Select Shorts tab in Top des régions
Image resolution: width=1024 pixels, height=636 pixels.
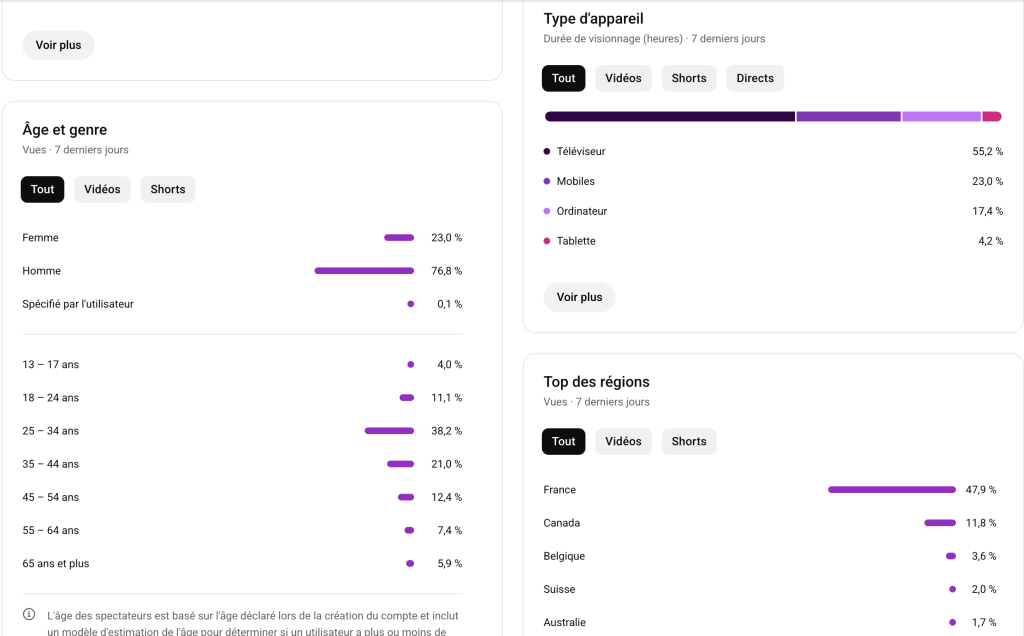coord(689,442)
